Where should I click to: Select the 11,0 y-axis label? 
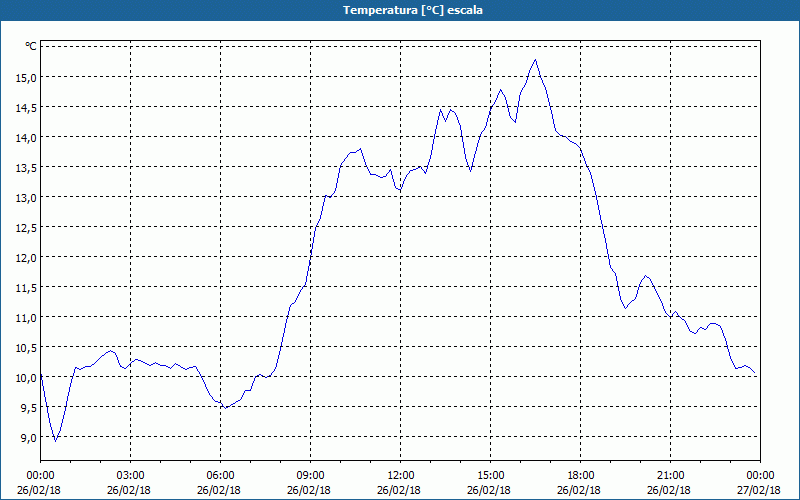27,318
